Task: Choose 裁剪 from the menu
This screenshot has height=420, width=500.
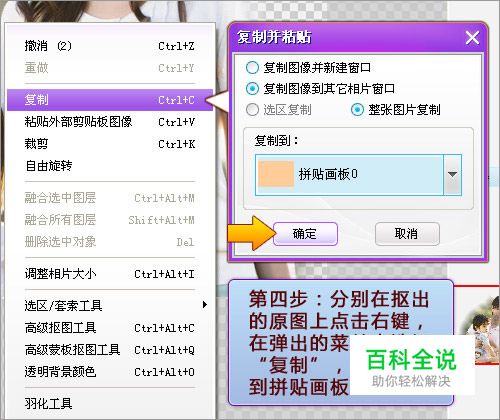Action: (110, 144)
